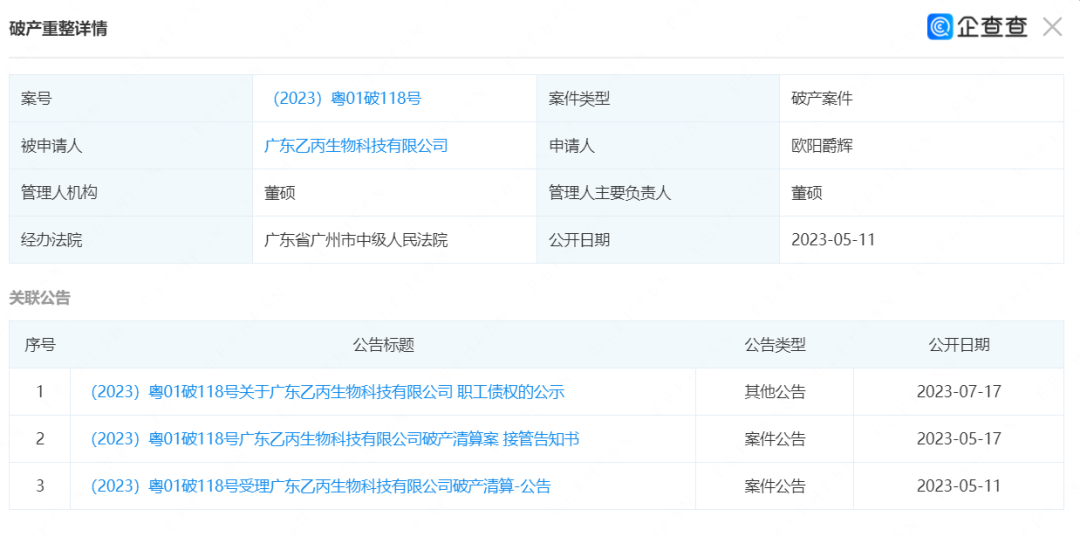Click the 序号 column header
Viewport: 1080px width, 537px height.
[40, 345]
